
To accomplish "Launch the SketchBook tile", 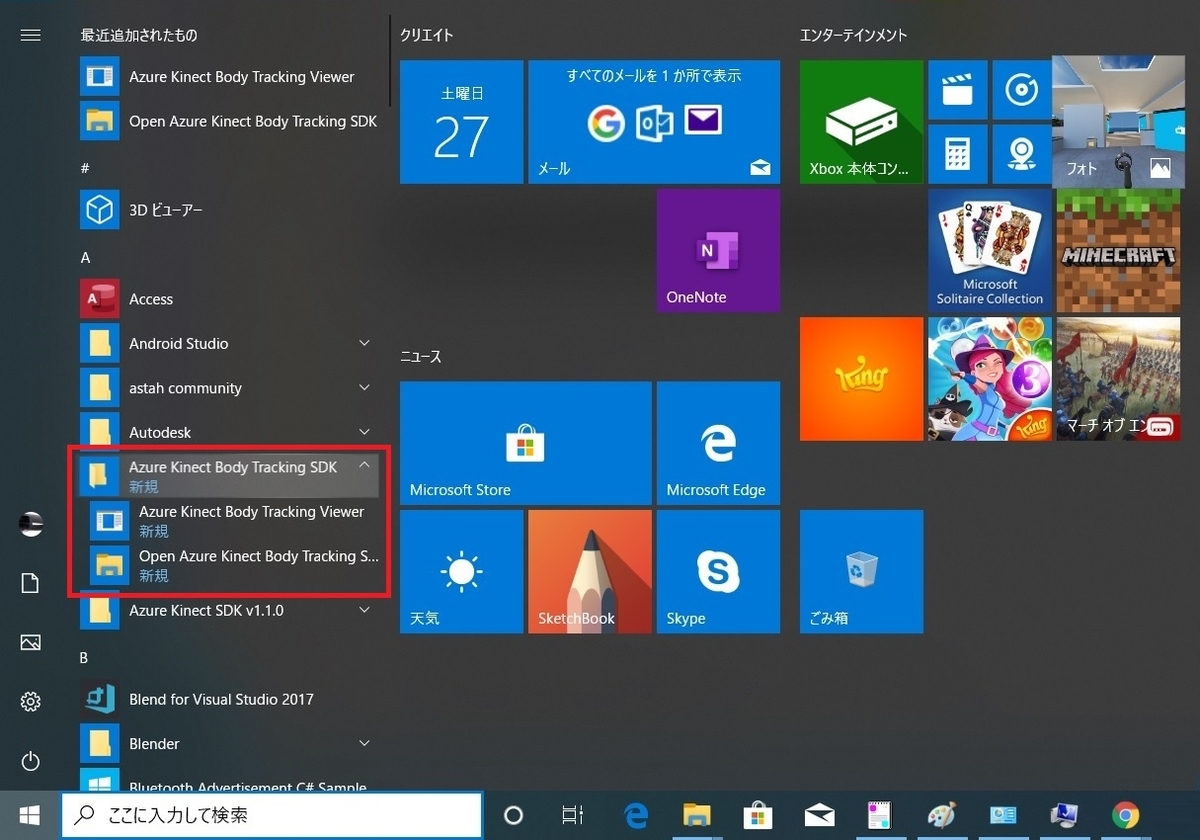I will point(589,571).
